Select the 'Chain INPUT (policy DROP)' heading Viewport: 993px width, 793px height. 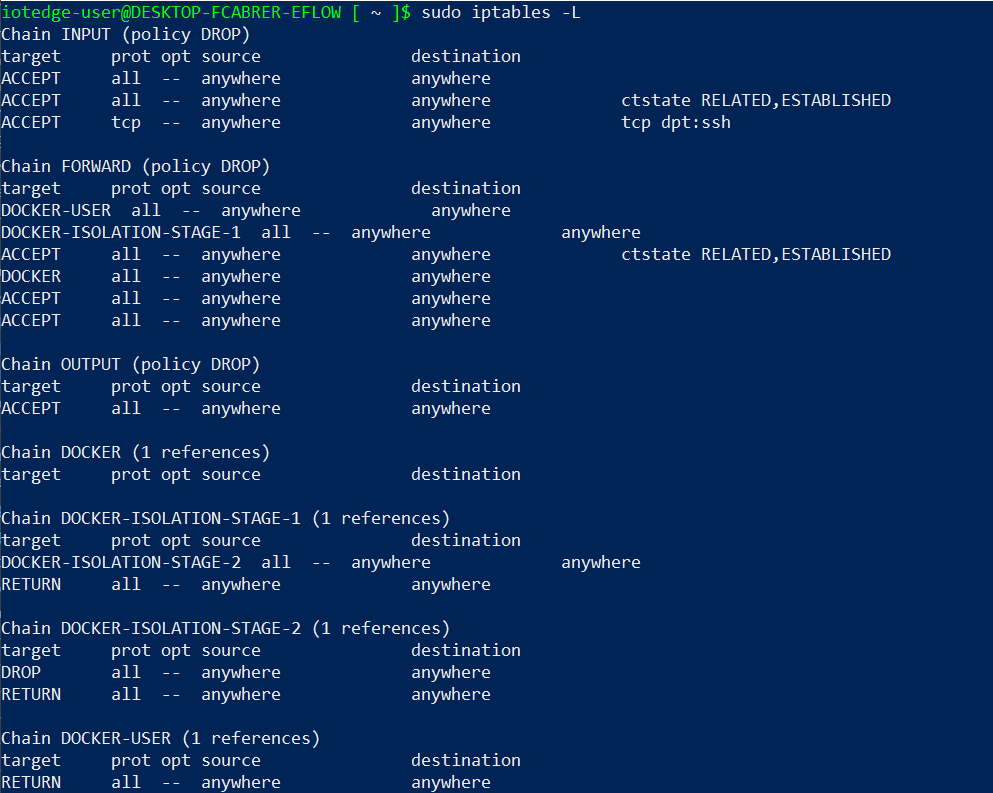(125, 34)
